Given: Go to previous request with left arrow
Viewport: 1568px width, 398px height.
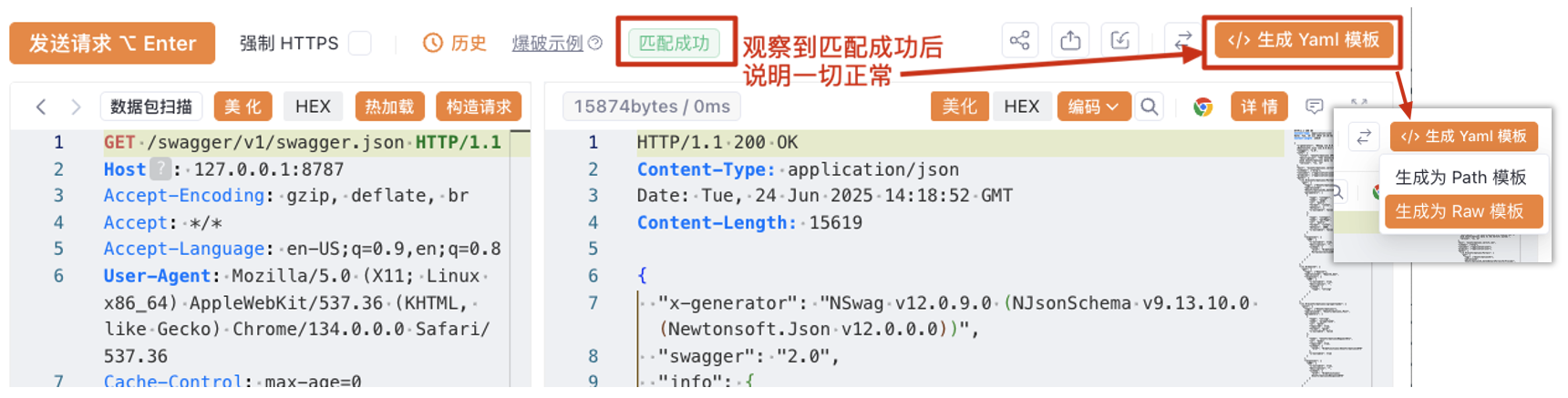Looking at the screenshot, I should [41, 107].
